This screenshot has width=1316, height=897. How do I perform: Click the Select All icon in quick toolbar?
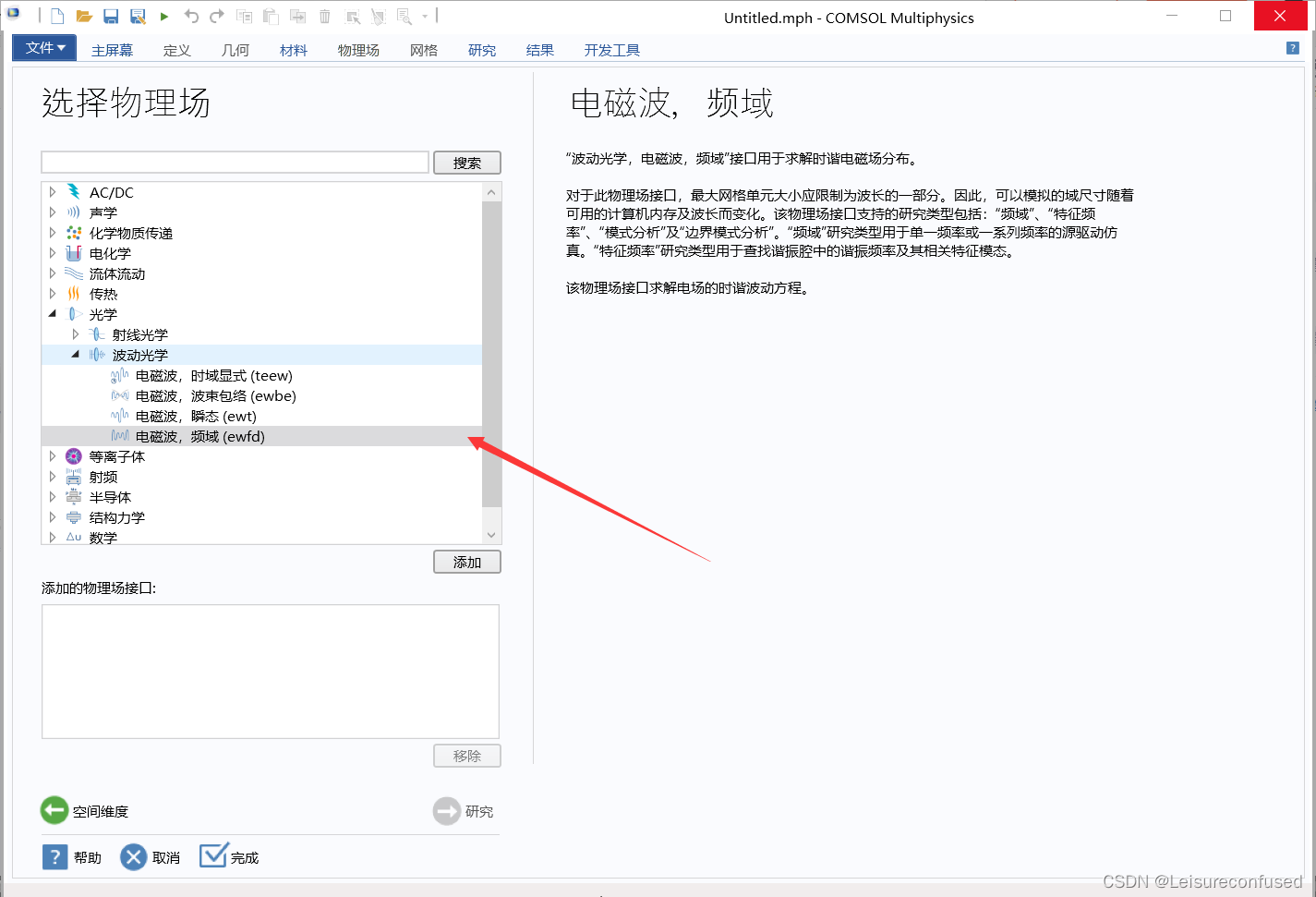[x=353, y=17]
